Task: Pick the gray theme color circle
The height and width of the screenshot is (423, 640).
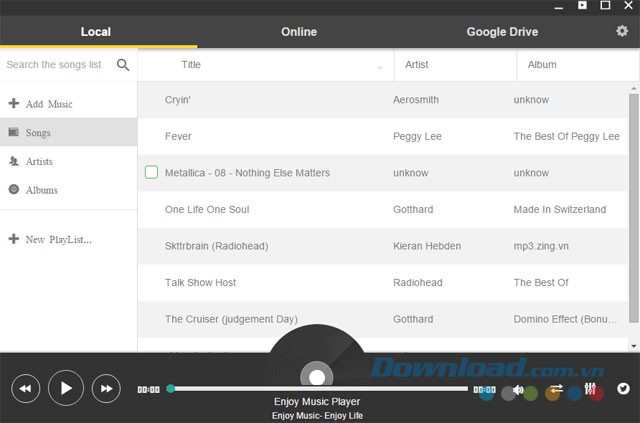Action: tap(508, 394)
